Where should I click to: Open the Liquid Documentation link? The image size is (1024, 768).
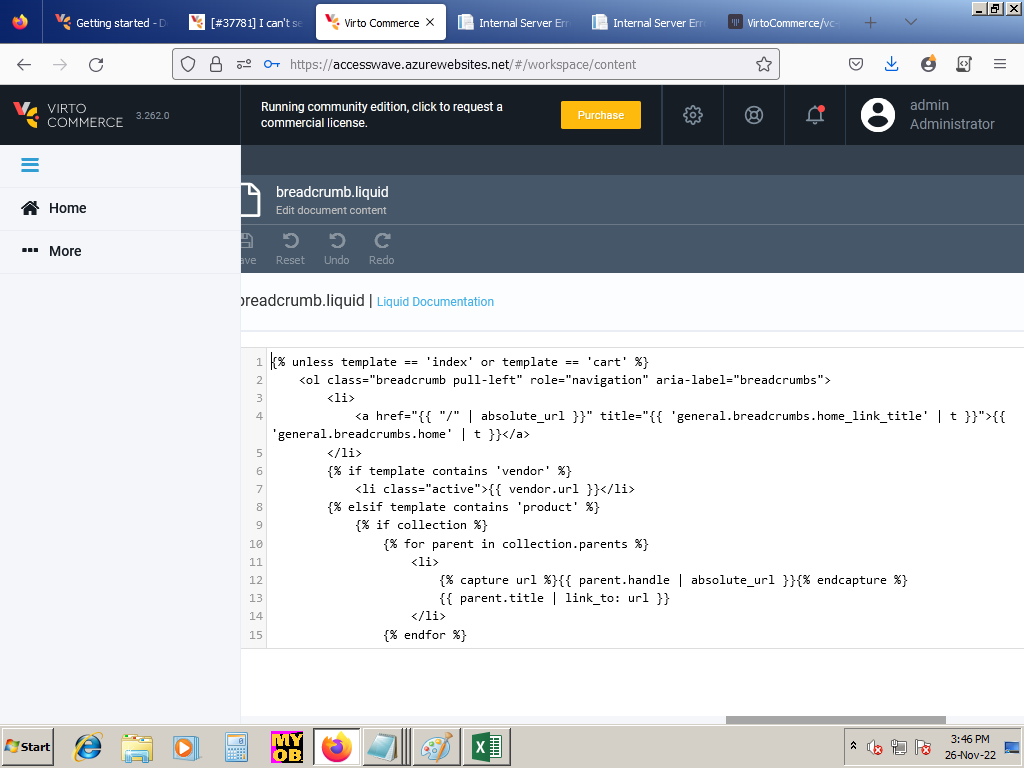pos(435,302)
